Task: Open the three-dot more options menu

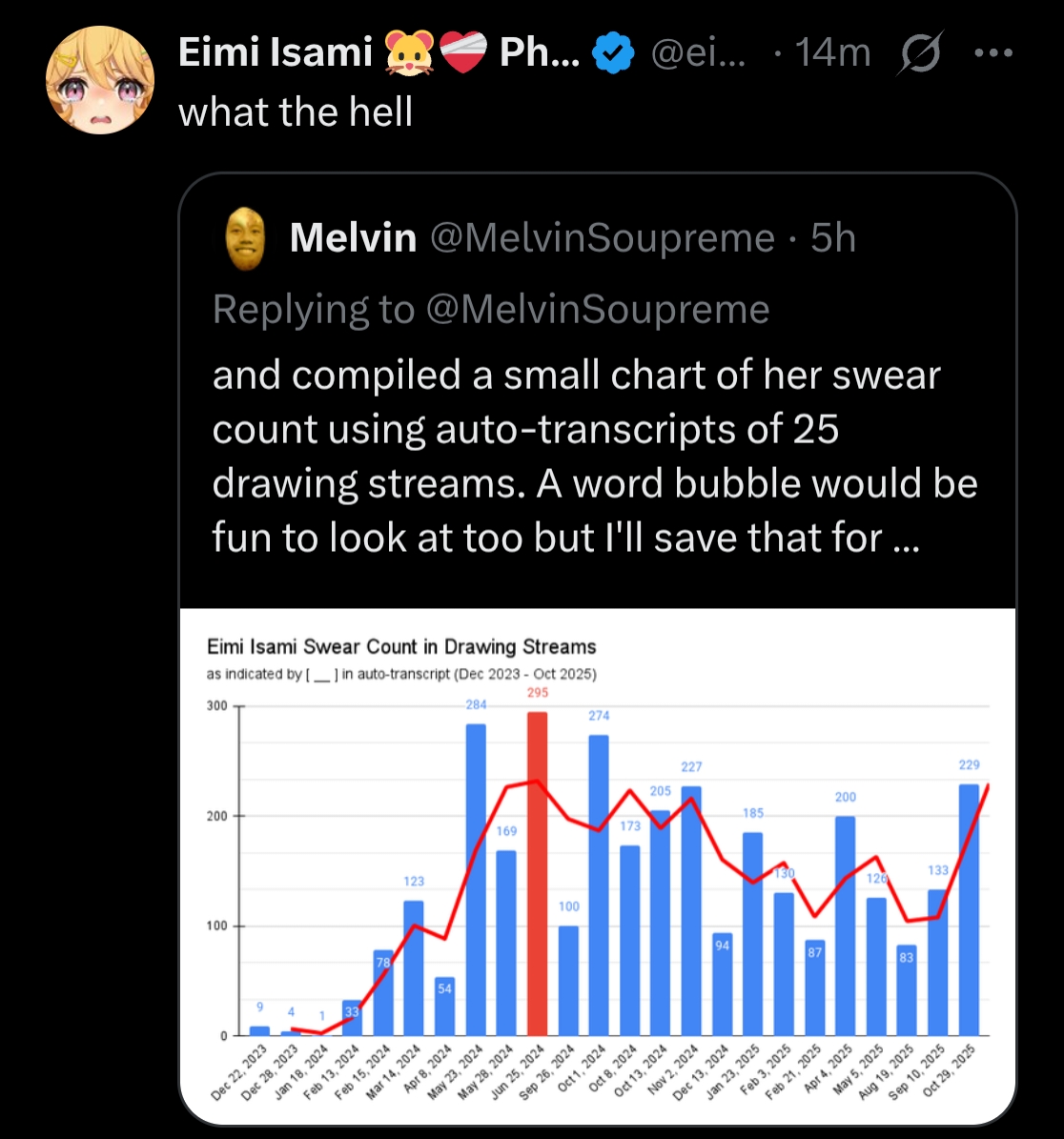Action: [x=993, y=52]
